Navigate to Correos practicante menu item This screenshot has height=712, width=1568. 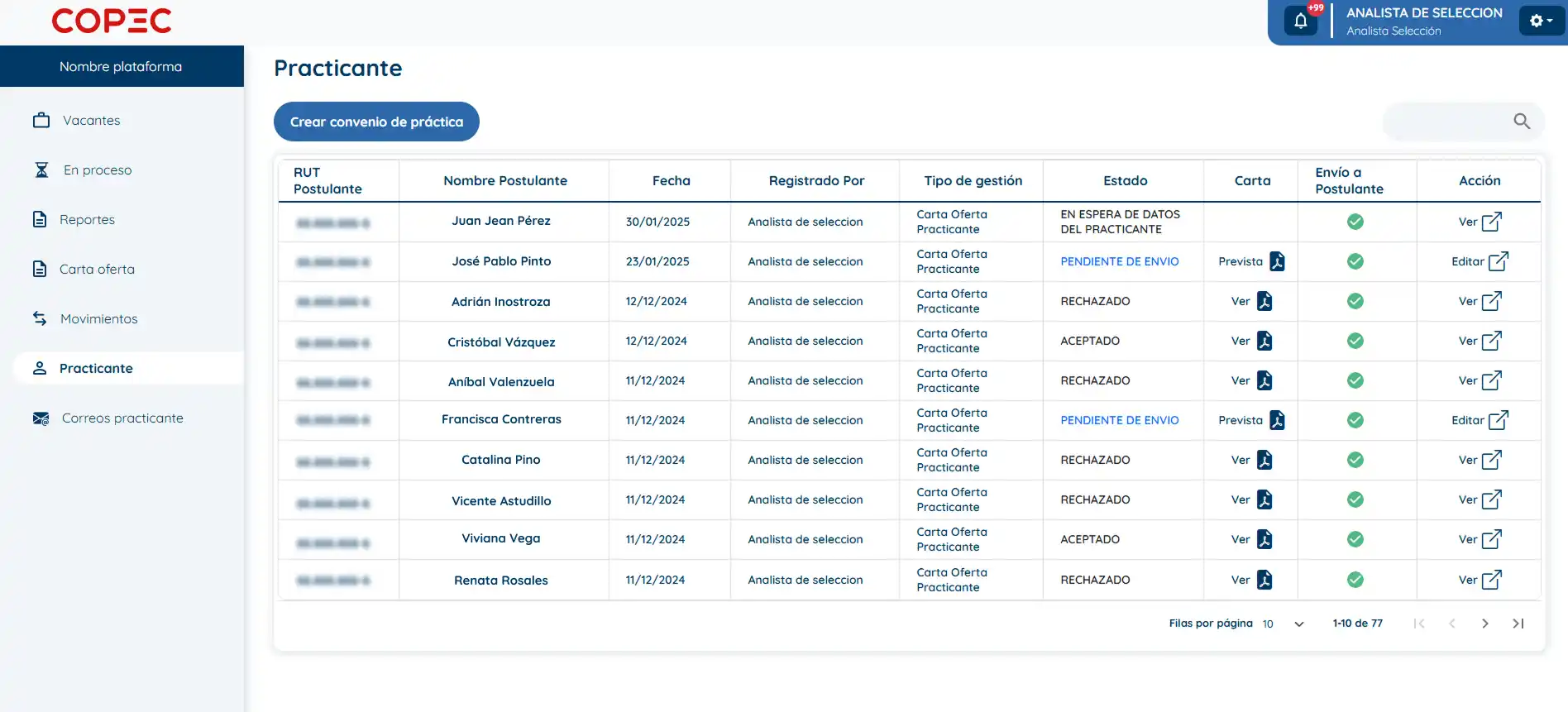click(x=122, y=418)
